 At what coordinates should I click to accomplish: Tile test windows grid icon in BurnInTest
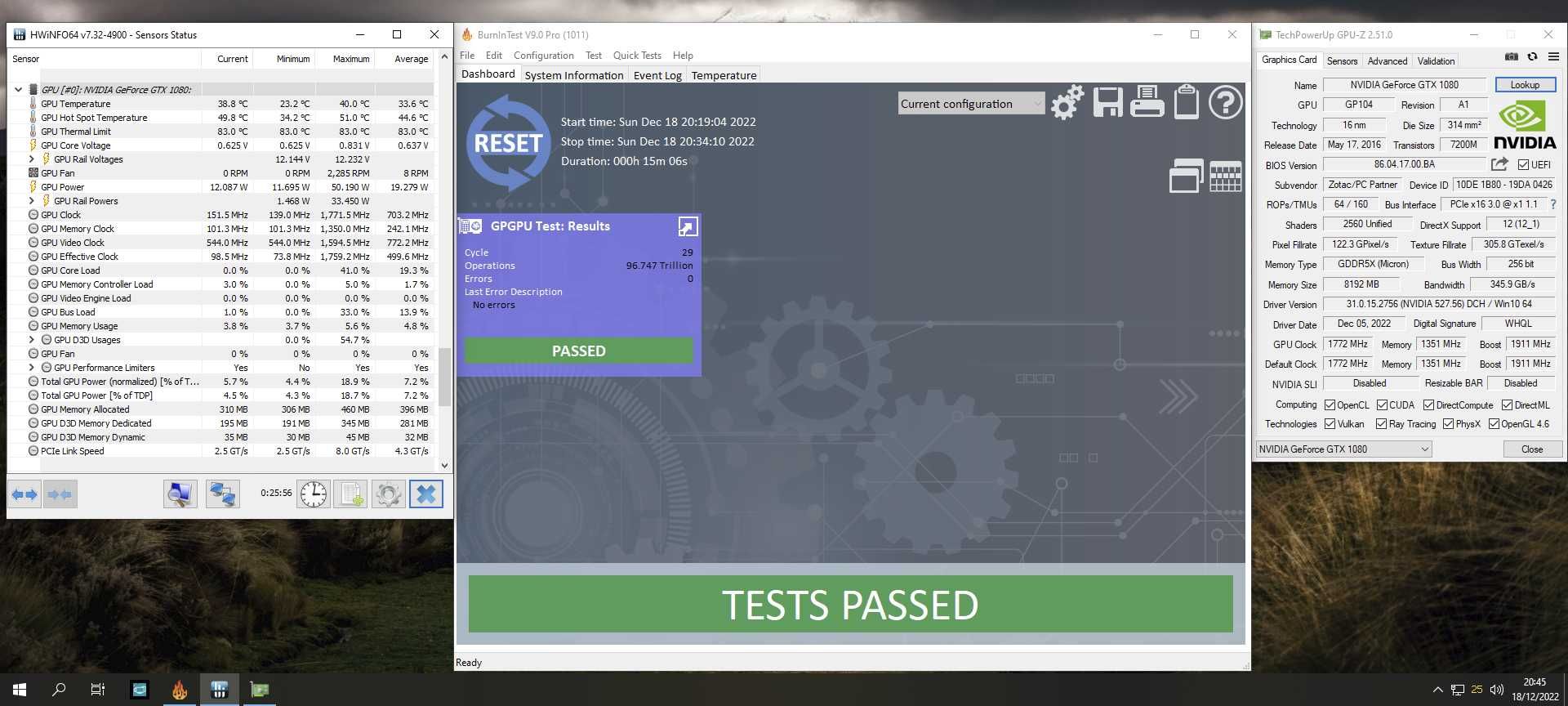coord(1225,176)
